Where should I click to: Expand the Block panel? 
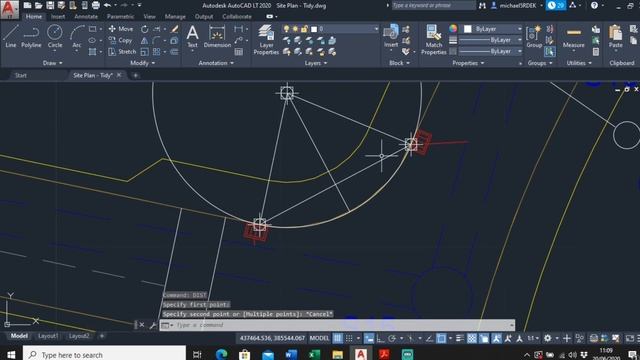click(399, 63)
